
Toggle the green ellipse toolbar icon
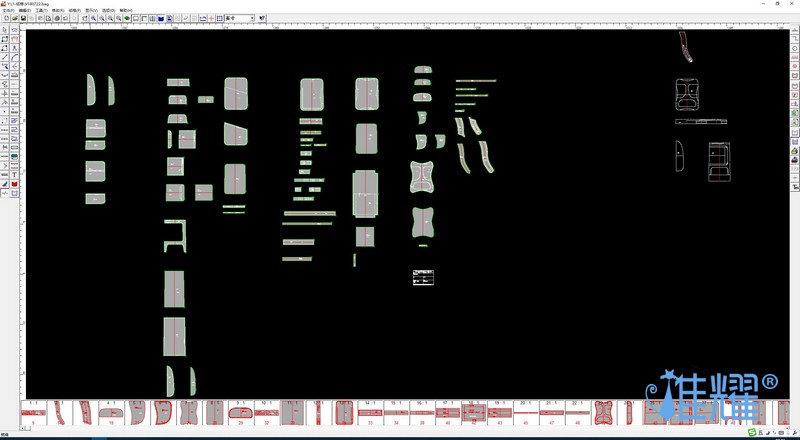127,18
